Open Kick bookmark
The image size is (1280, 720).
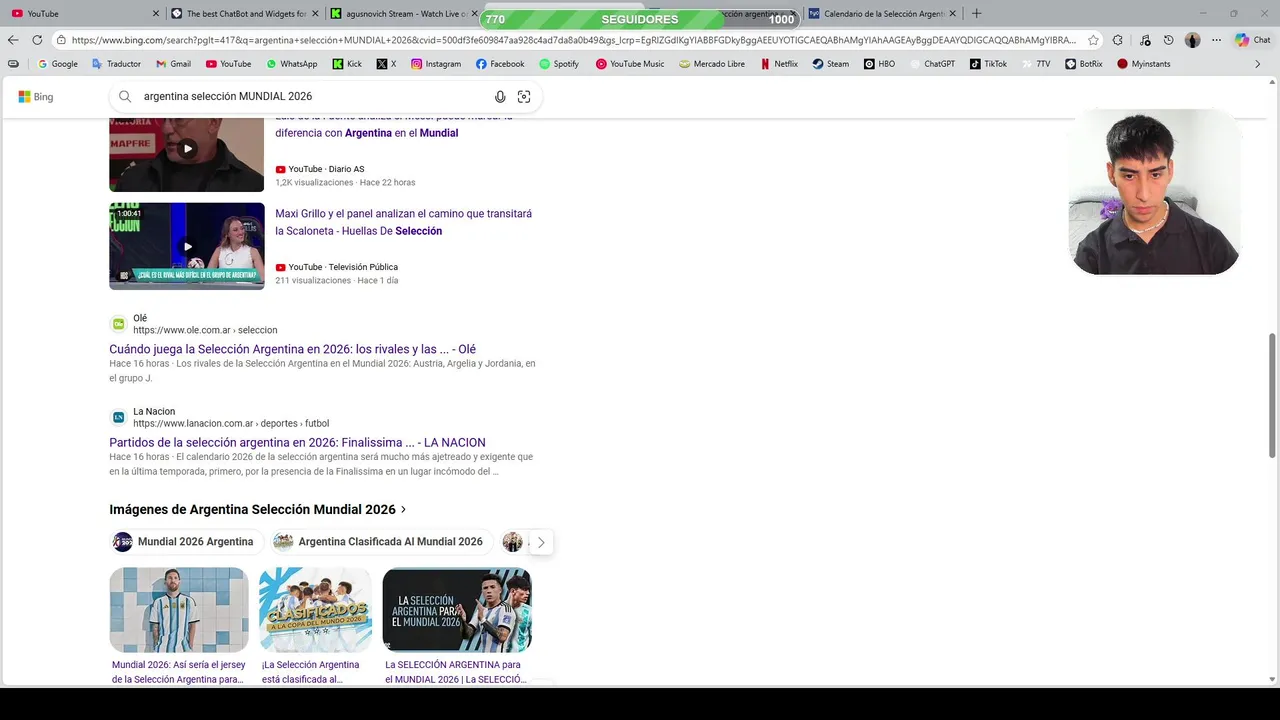(347, 64)
